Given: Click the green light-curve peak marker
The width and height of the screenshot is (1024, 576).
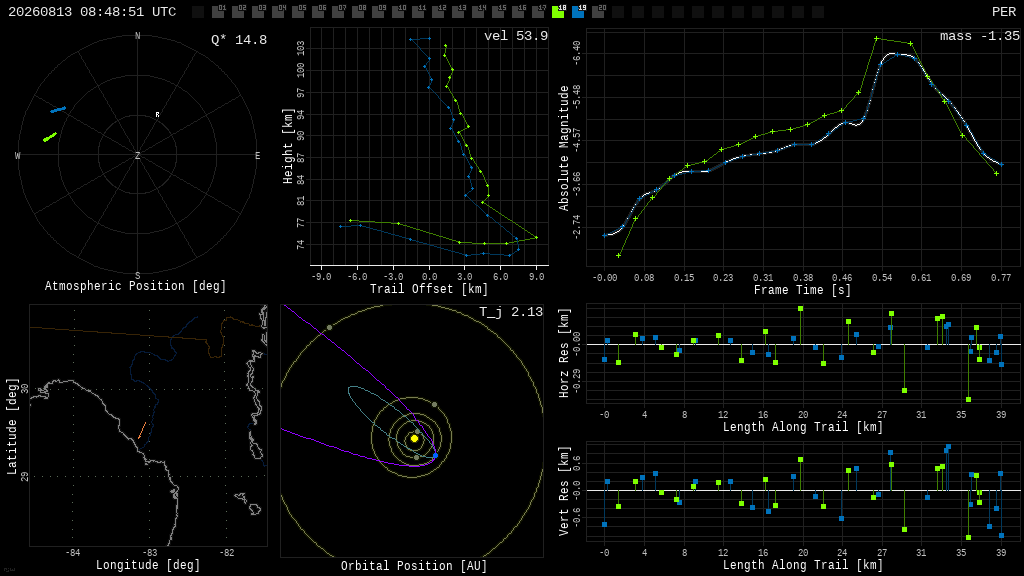Looking at the screenshot, I should tap(876, 39).
